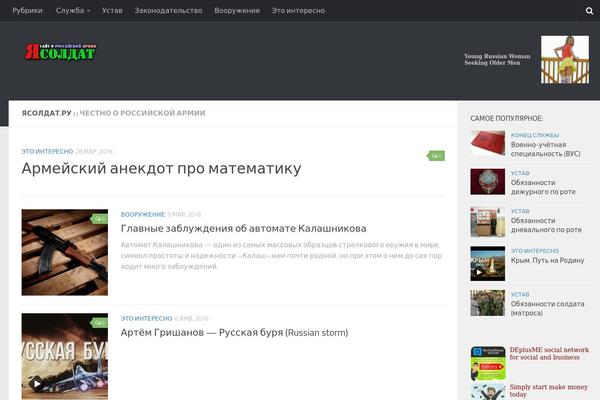
Task: Play the Русская буря video thumbnail
Action: coord(37,384)
